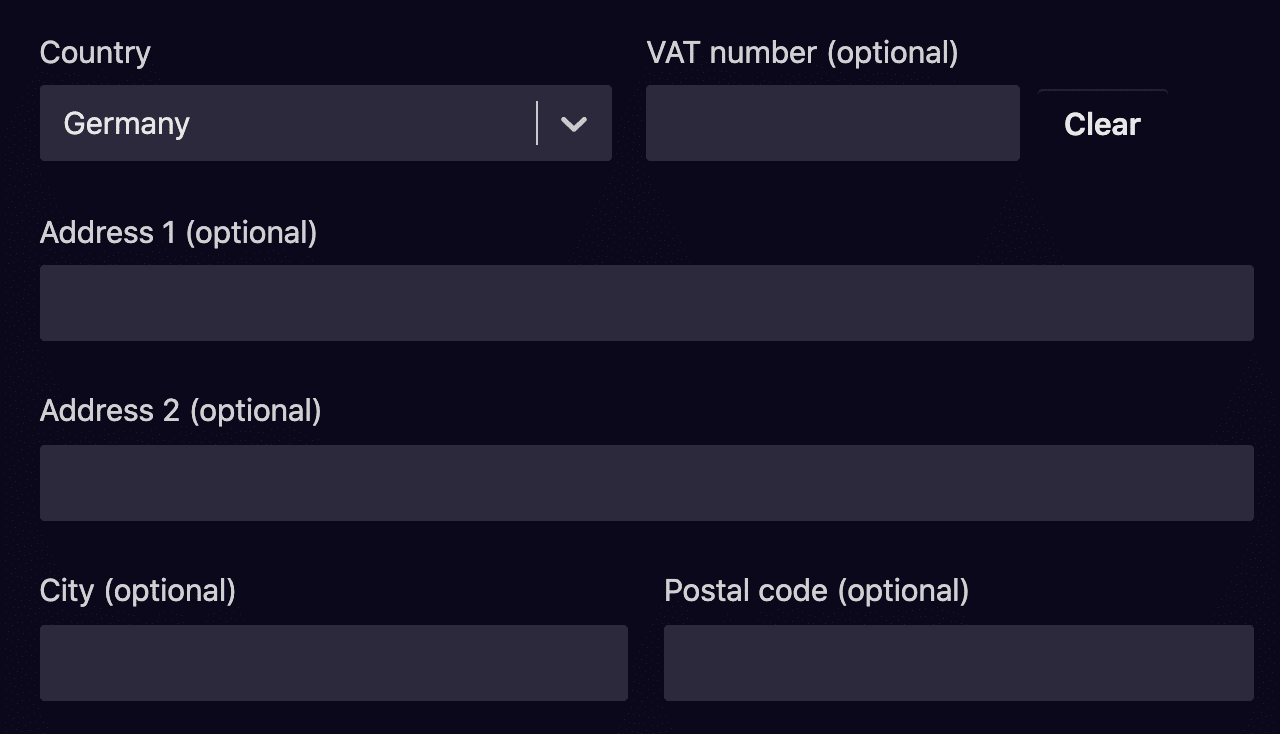Image resolution: width=1280 pixels, height=734 pixels.
Task: Click the Country field label
Action: tap(95, 53)
